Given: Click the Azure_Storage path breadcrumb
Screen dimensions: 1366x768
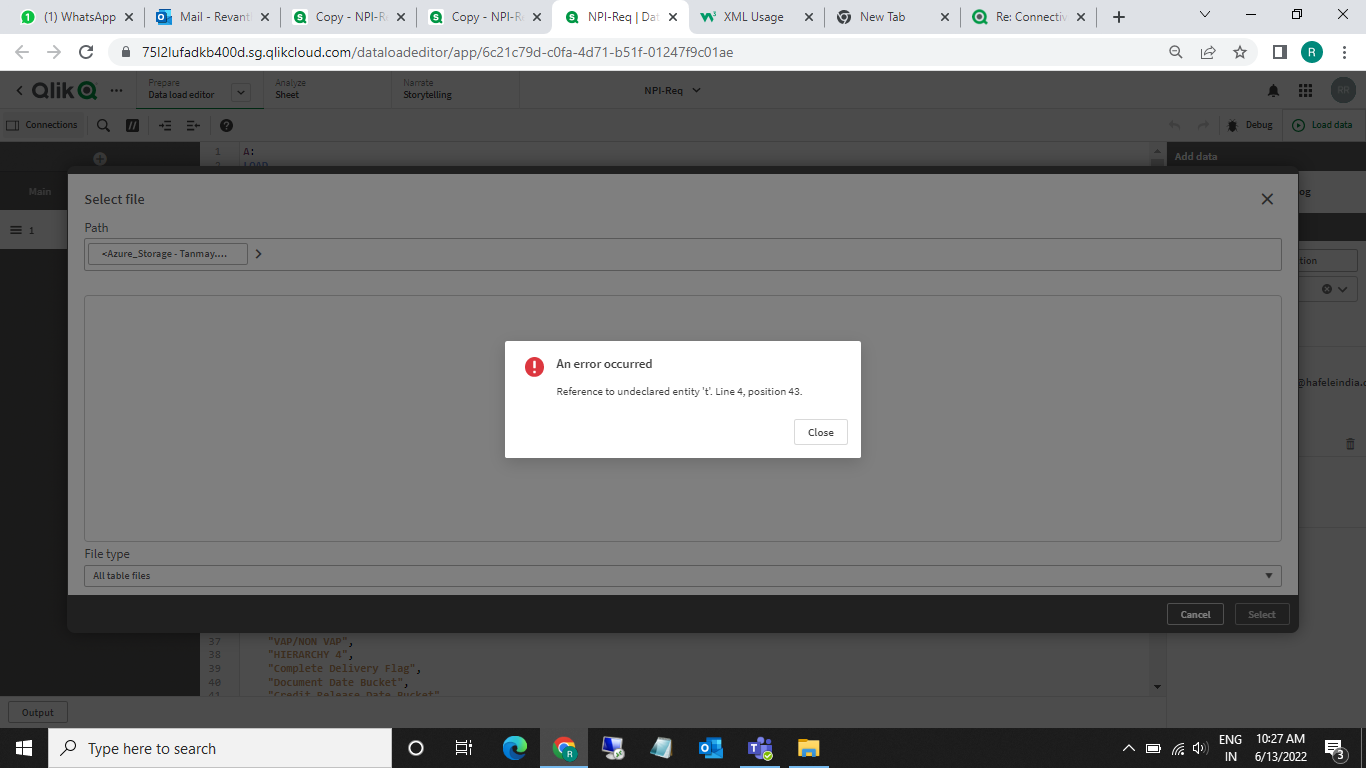Looking at the screenshot, I should 168,254.
